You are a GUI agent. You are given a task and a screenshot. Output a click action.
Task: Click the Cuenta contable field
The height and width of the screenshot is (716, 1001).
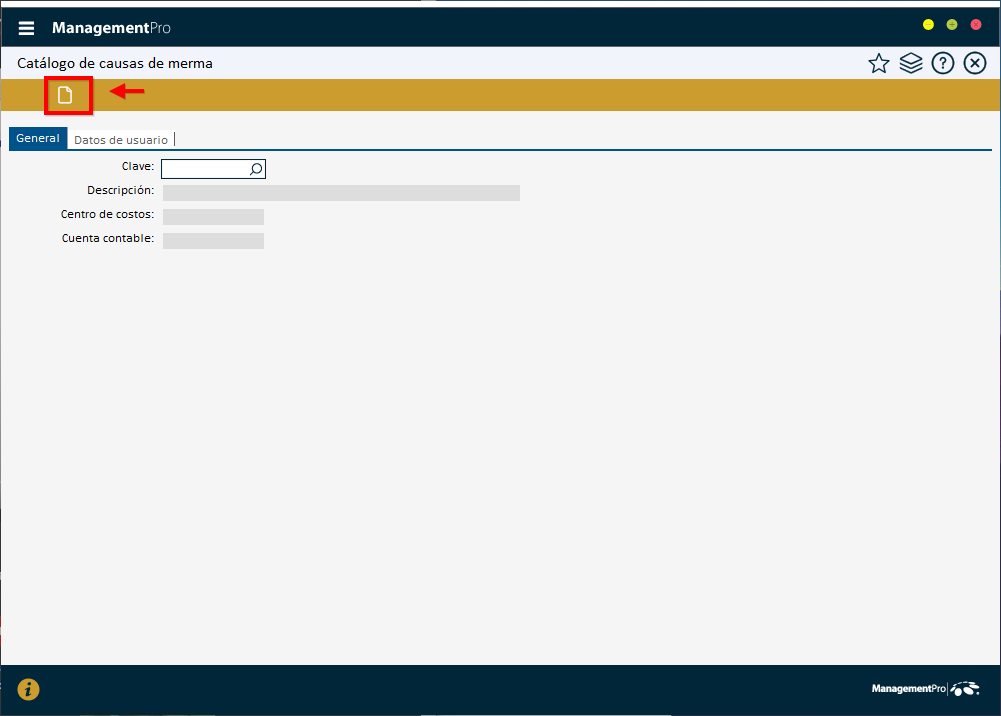click(212, 240)
